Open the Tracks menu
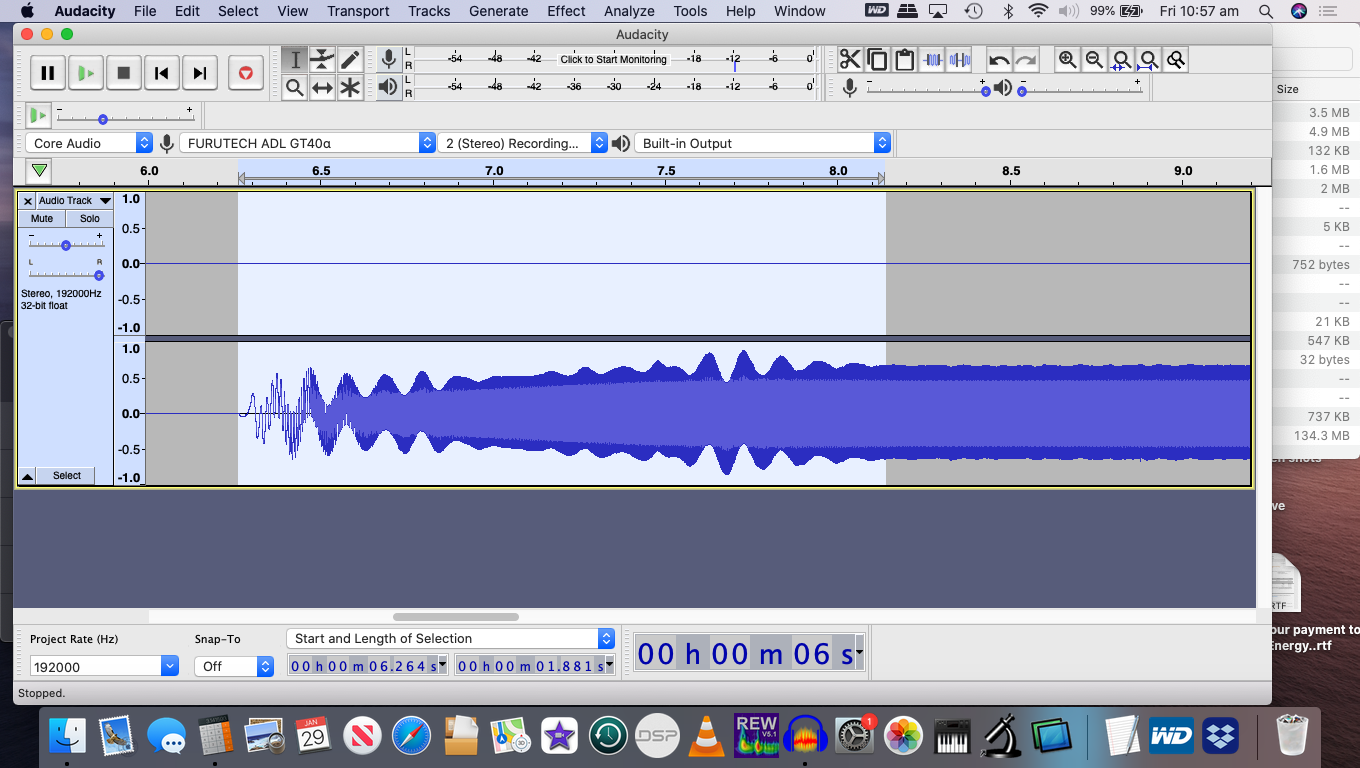The image size is (1360, 768). pos(429,11)
